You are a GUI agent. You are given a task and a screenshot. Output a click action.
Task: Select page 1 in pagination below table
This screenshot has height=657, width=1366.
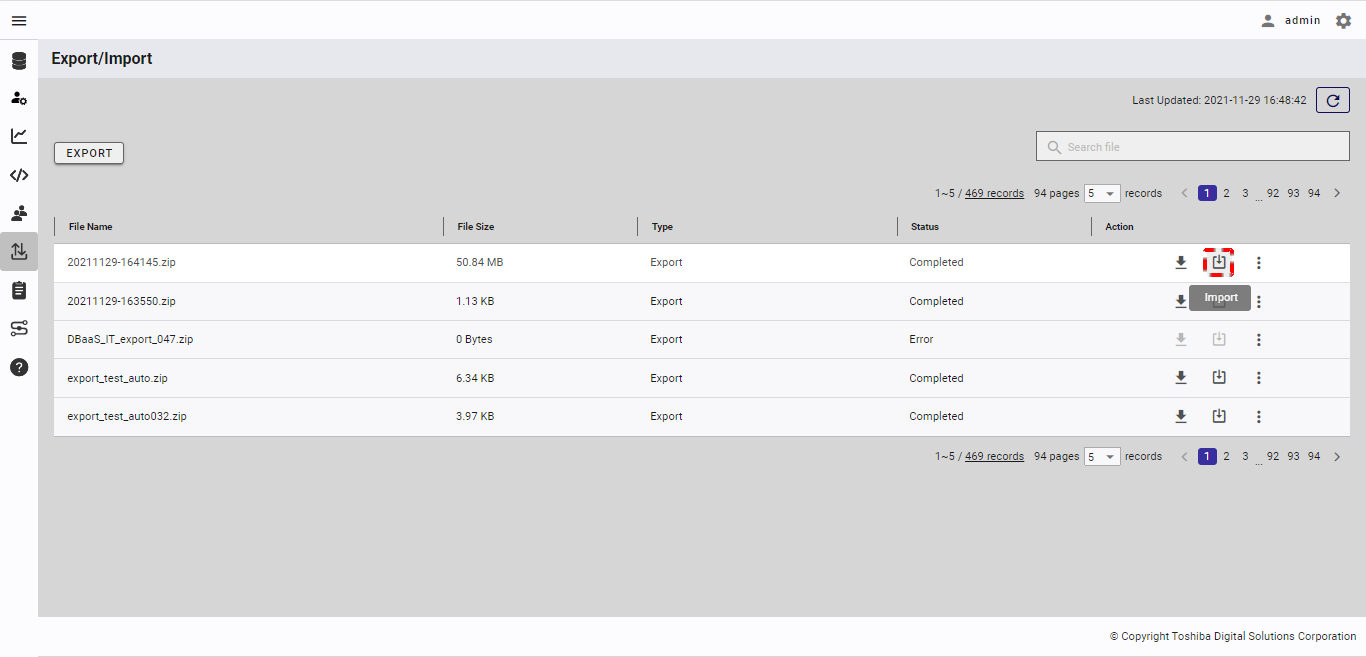1207,456
